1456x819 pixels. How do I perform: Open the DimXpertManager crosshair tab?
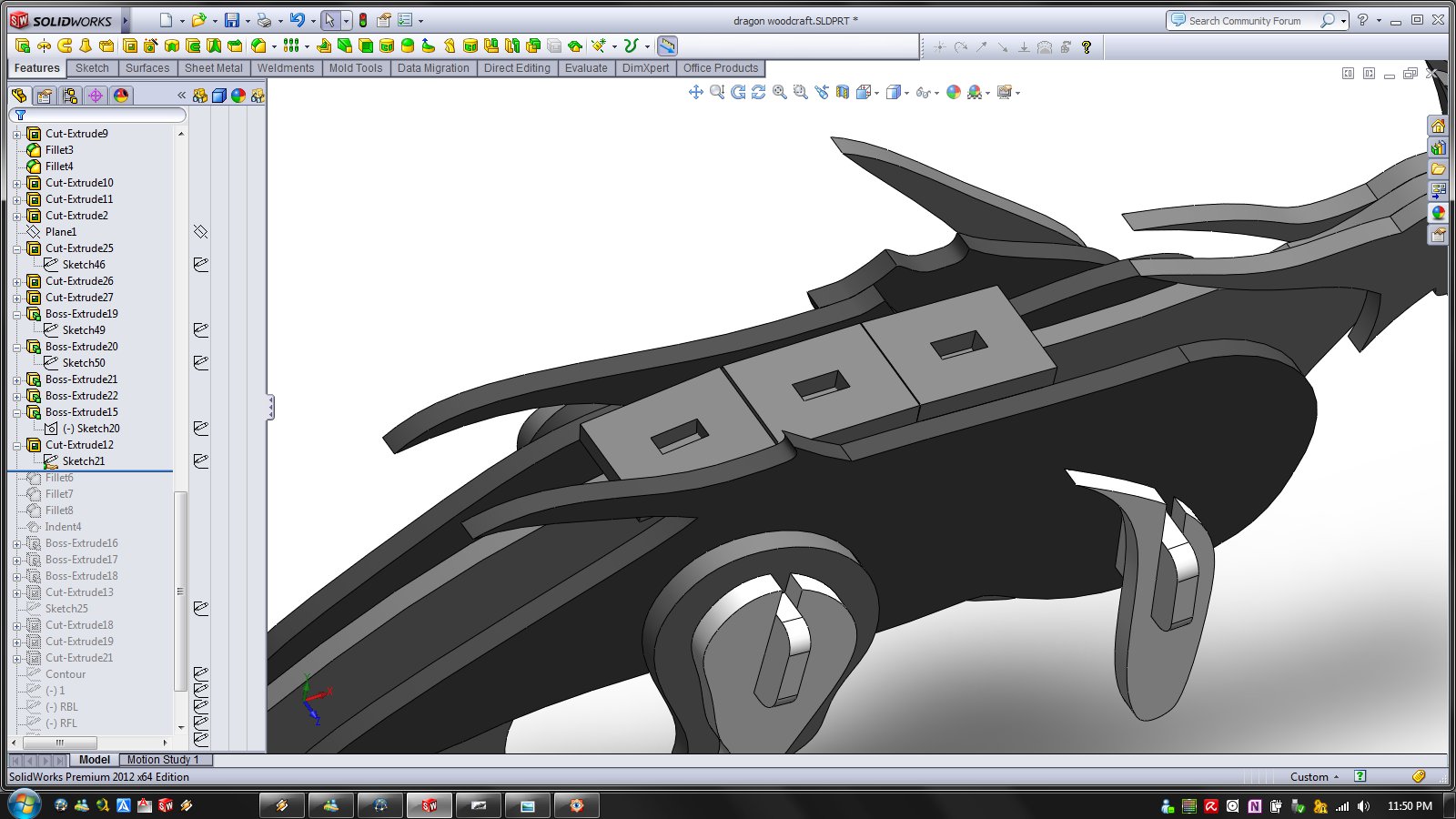pyautogui.click(x=96, y=96)
